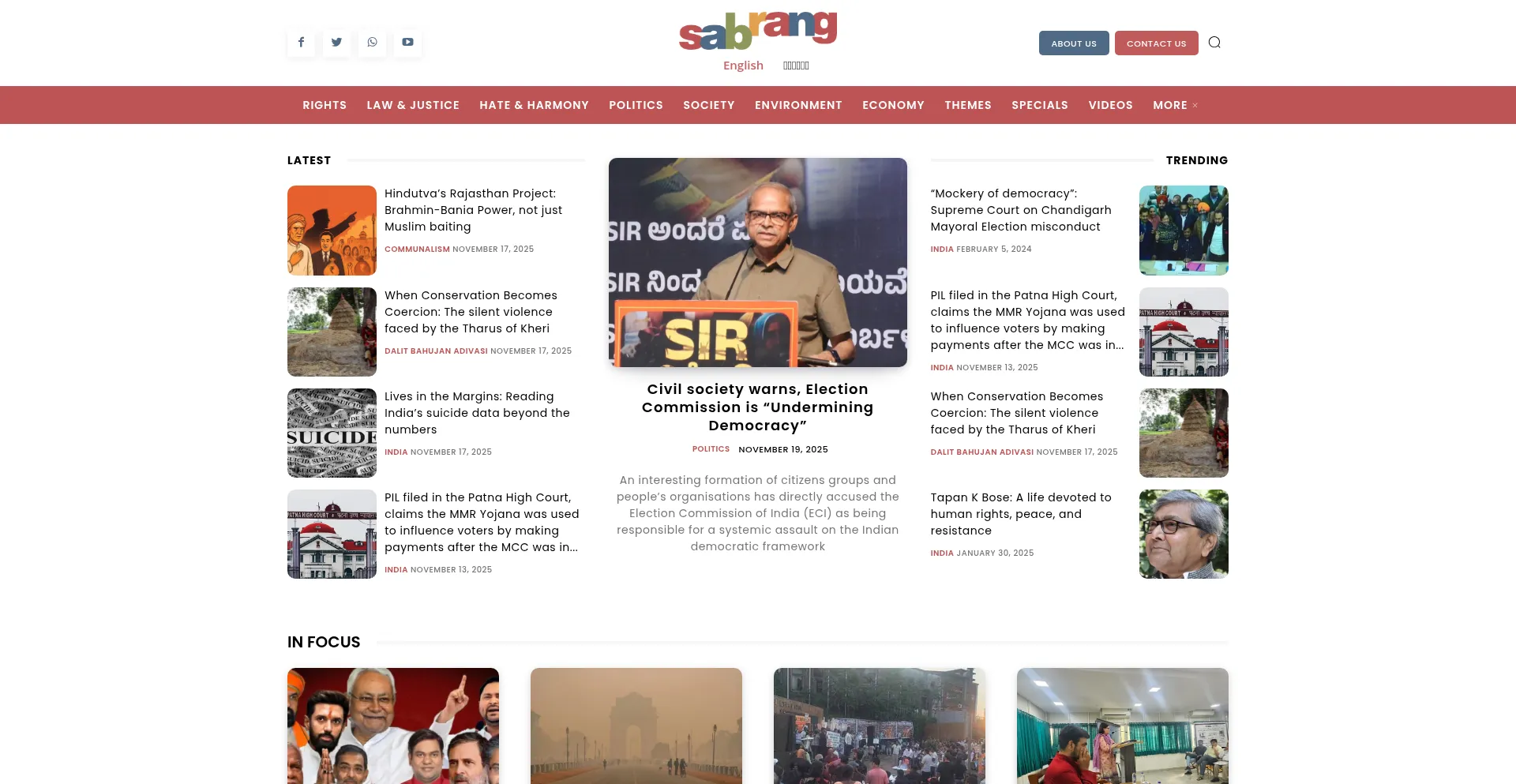
Task: Click the search magnifier icon
Action: click(x=1214, y=43)
